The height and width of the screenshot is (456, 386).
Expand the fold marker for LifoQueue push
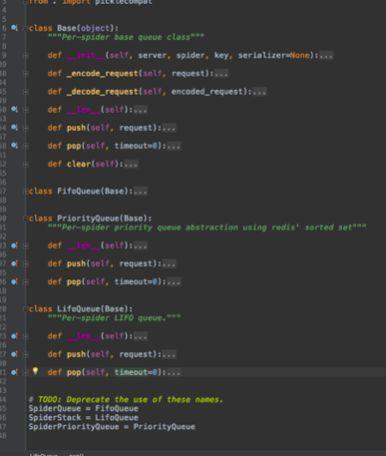[x=26, y=354]
